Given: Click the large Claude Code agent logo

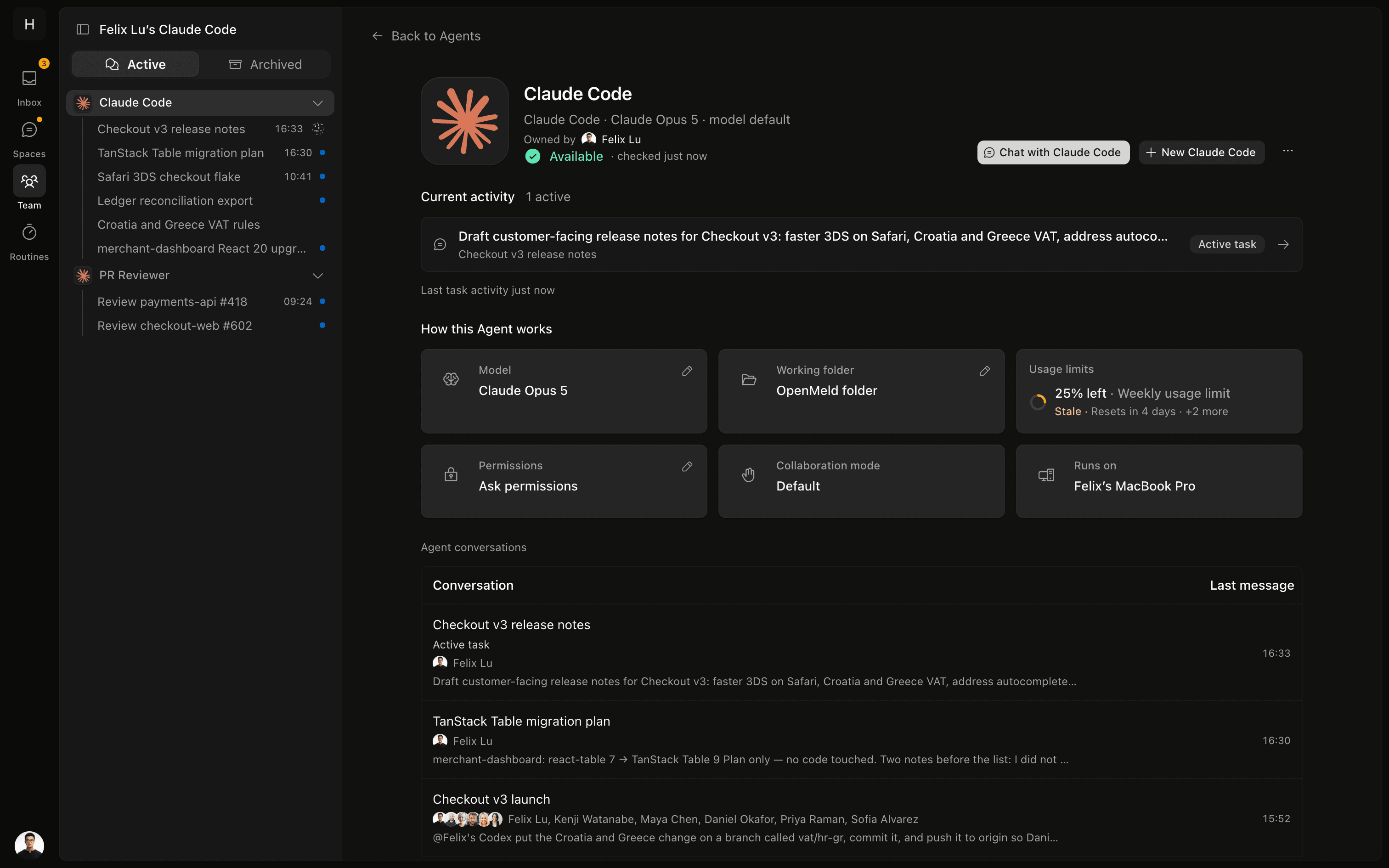Looking at the screenshot, I should click(465, 121).
